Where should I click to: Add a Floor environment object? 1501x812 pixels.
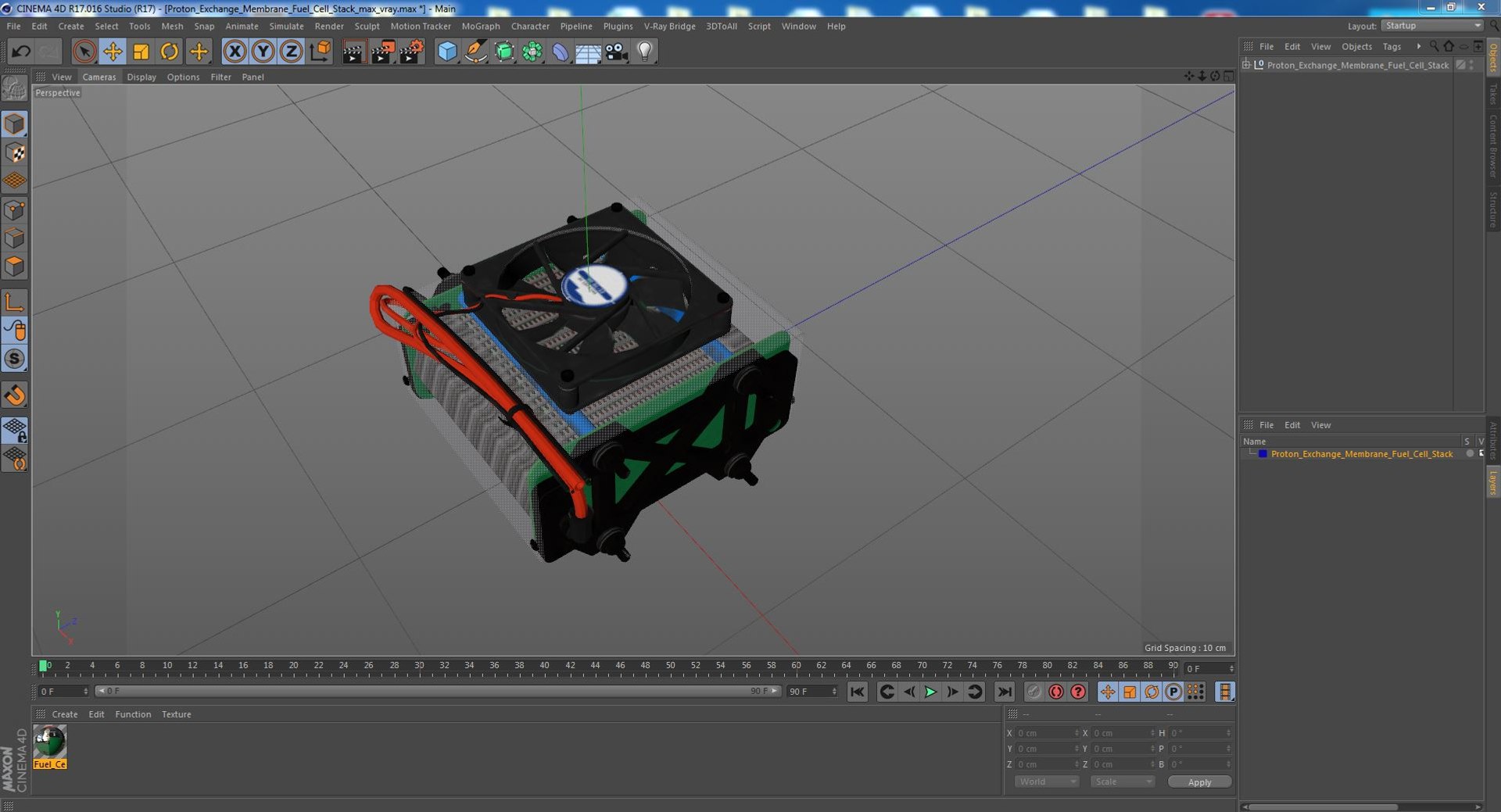point(588,52)
